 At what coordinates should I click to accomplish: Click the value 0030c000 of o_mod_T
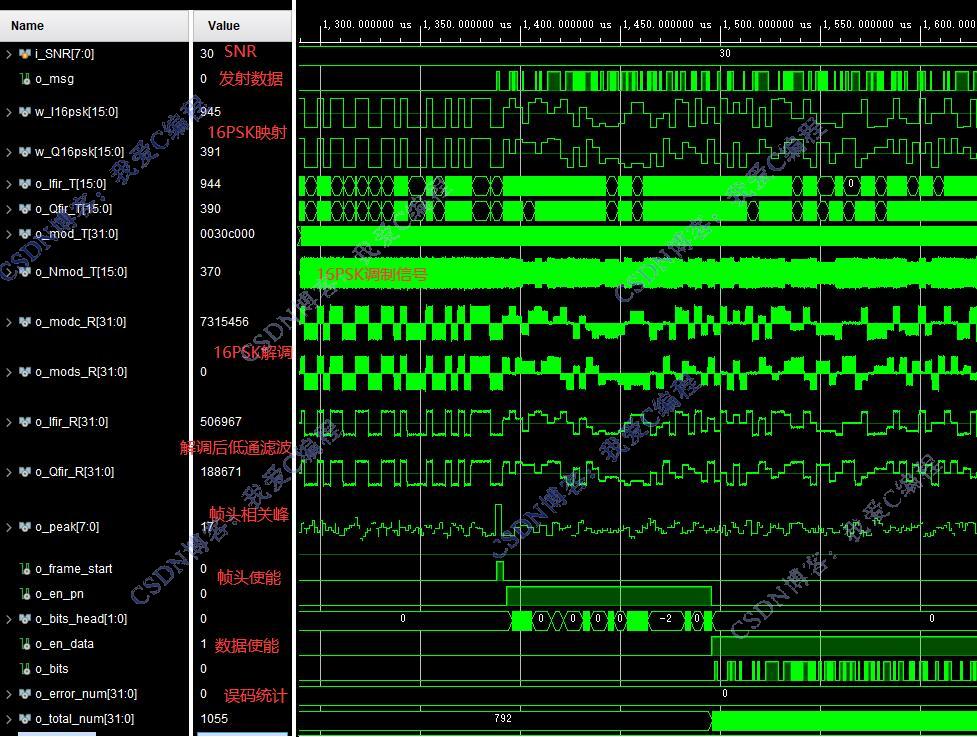(x=227, y=234)
